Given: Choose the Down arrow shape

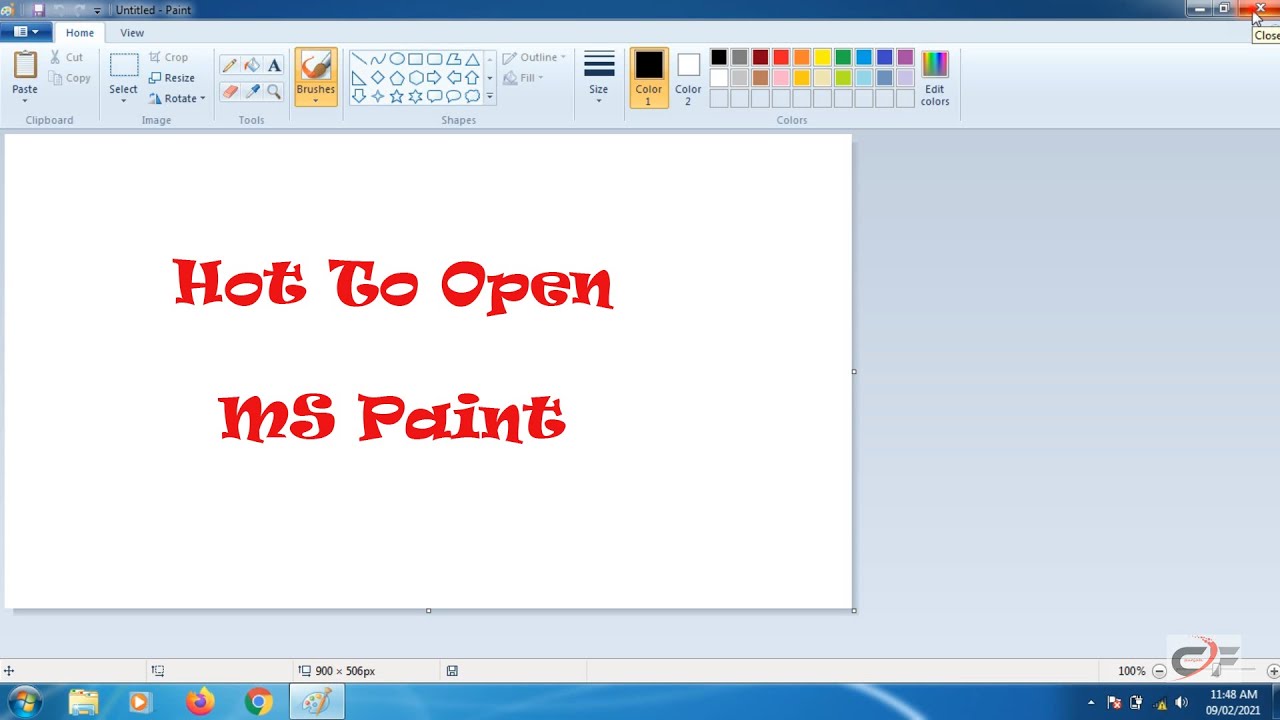Looking at the screenshot, I should click(359, 97).
